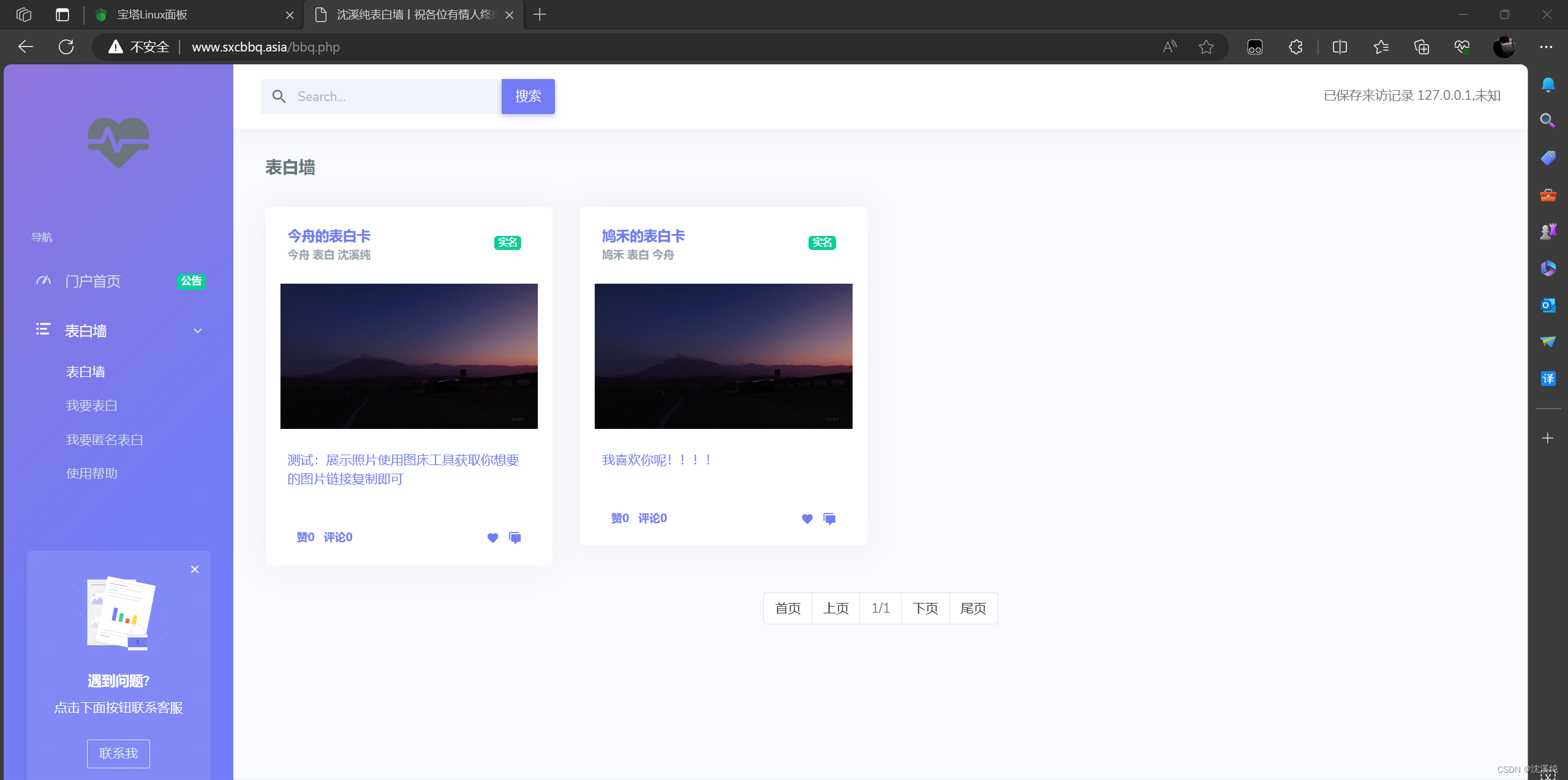This screenshot has width=1568, height=780.
Task: Click the heart like icon on 鸠禾's card
Action: pyautogui.click(x=807, y=518)
